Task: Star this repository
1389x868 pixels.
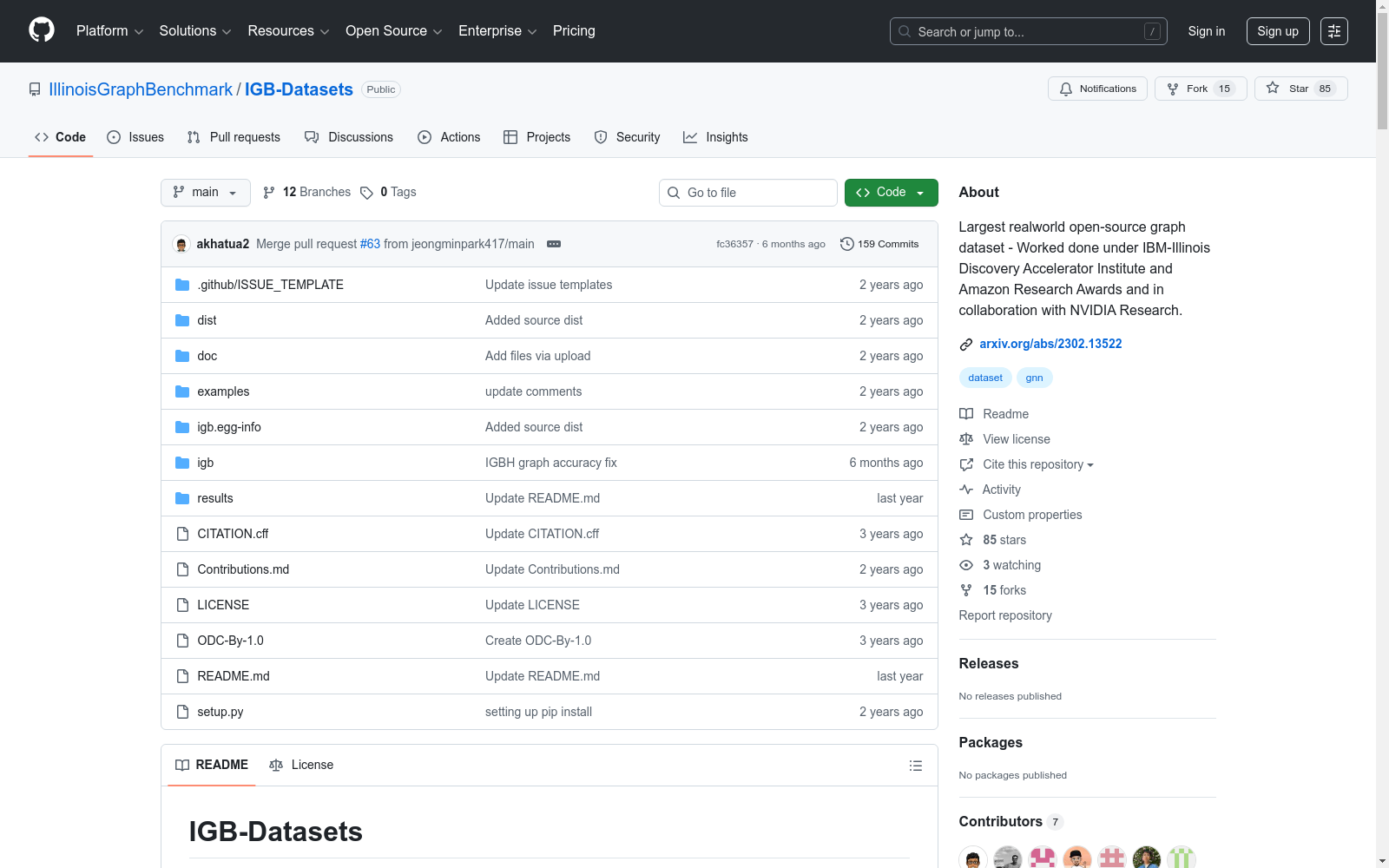Action: (1300, 89)
